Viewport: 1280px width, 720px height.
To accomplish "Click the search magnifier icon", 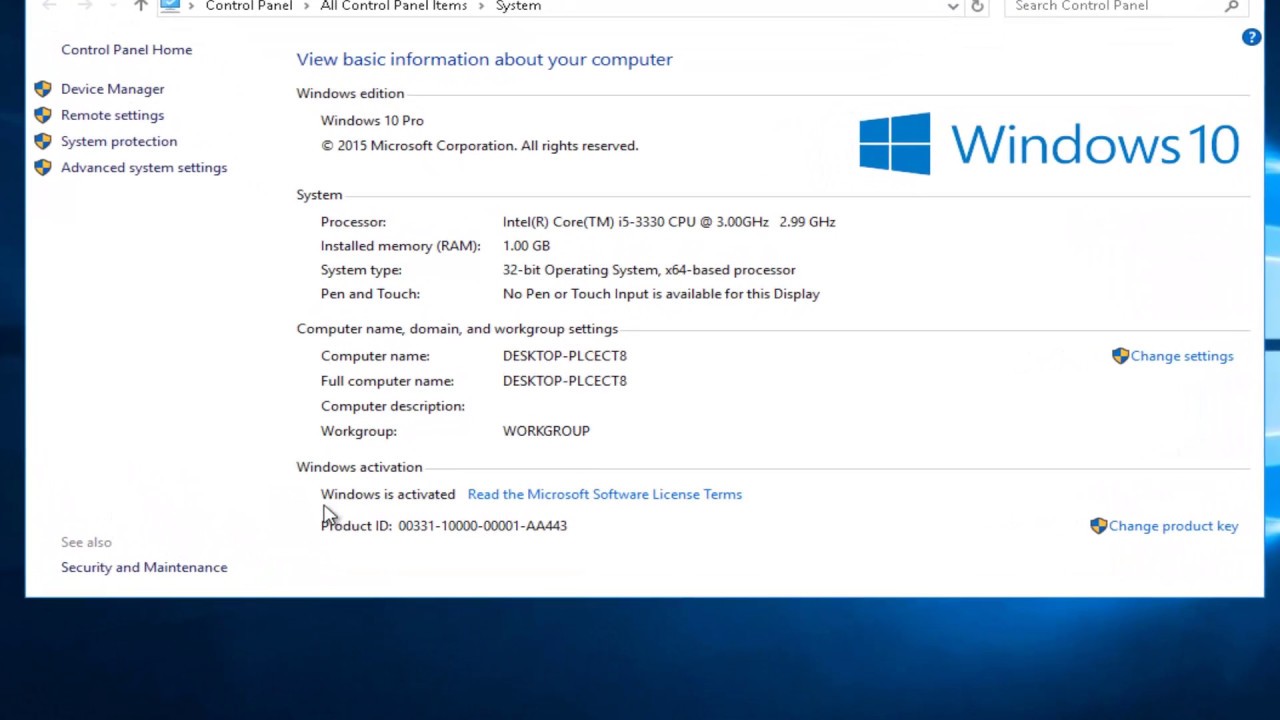I will tap(1232, 6).
